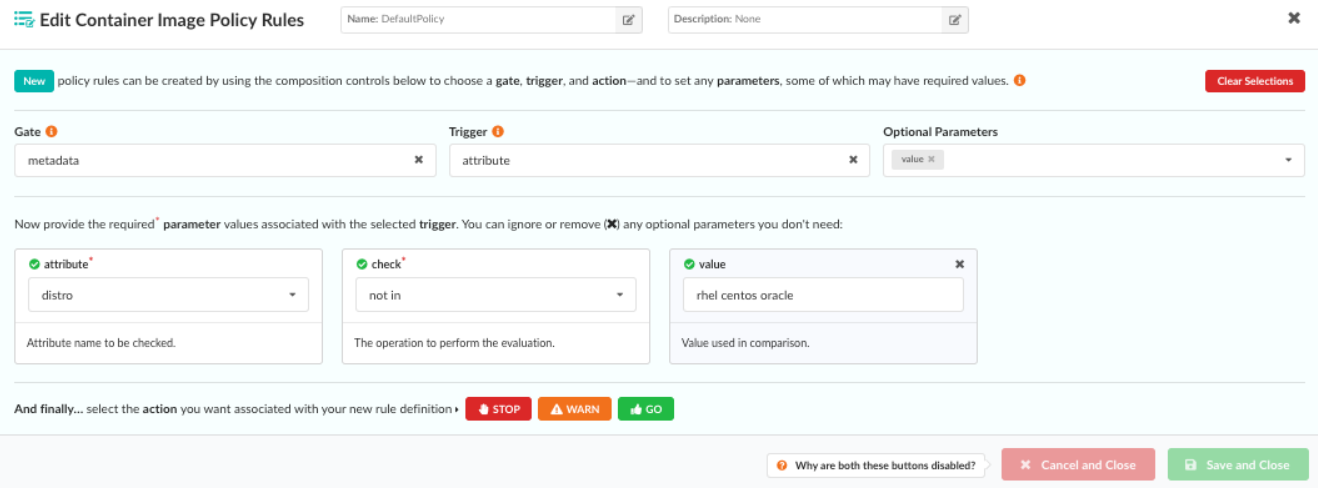Click the Gate info icon
Viewport: 1318px width, 488px height.
tap(51, 132)
